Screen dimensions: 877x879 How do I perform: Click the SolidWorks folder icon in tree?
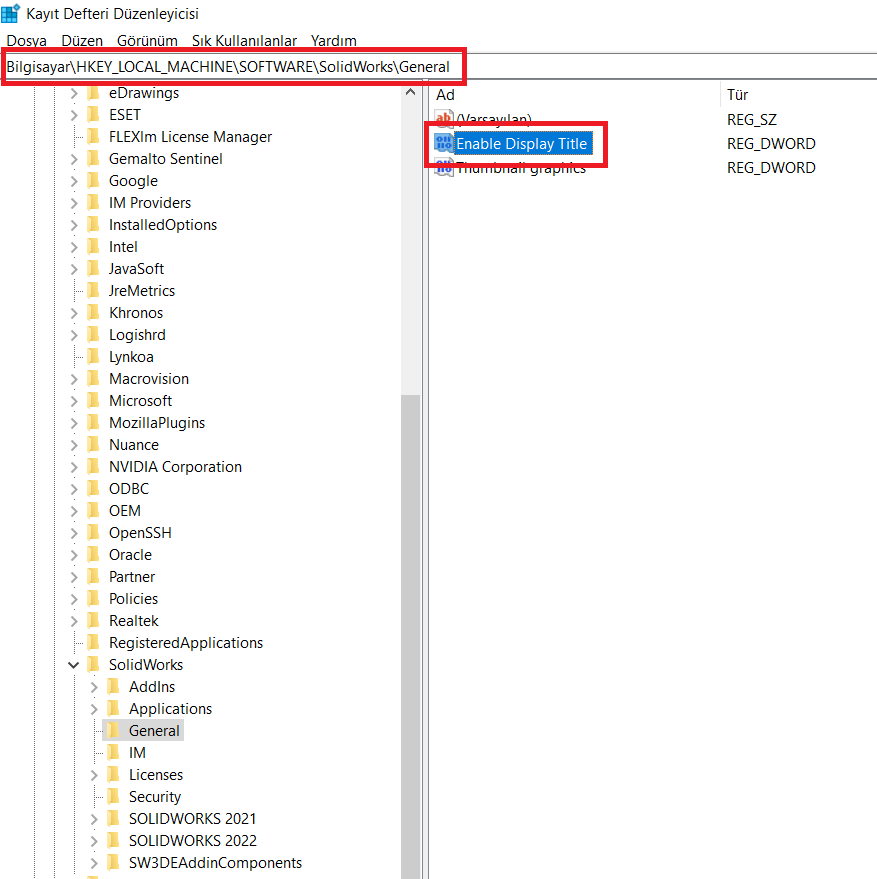[94, 665]
